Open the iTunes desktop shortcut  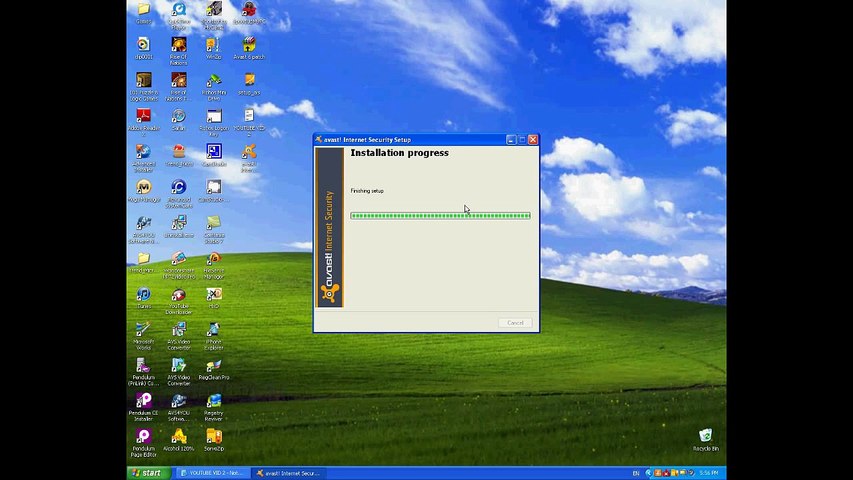144,297
